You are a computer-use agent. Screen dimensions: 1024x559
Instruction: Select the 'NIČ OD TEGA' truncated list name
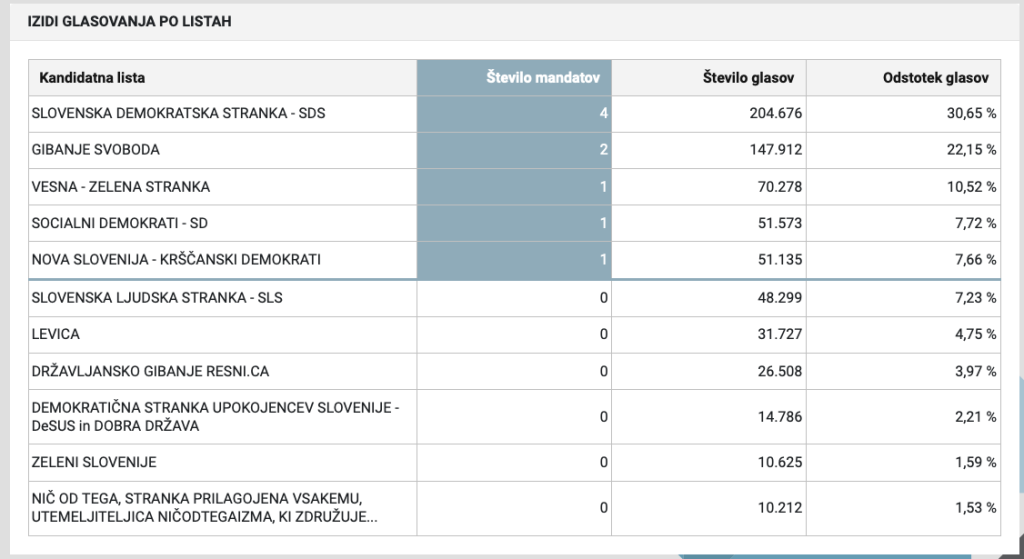coord(204,508)
